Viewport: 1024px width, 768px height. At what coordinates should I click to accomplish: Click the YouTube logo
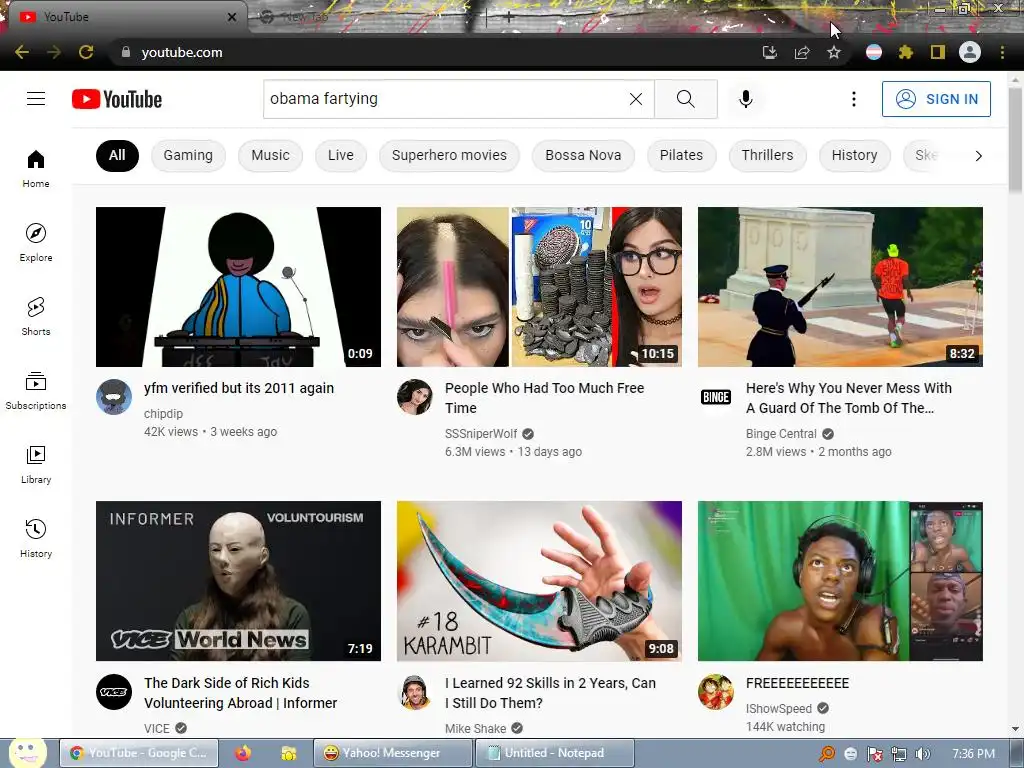117,99
